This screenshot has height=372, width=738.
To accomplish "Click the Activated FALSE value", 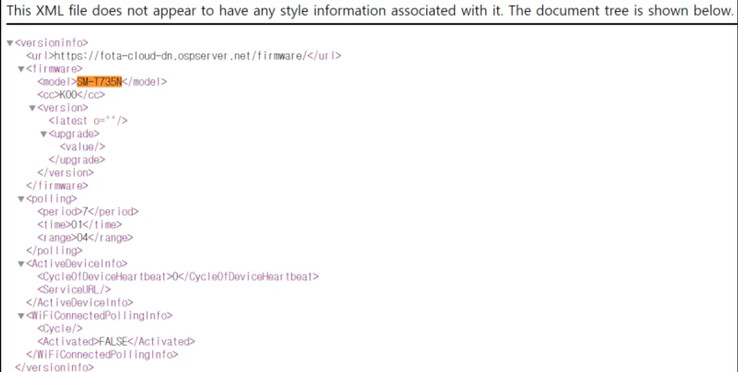I will [x=113, y=342].
